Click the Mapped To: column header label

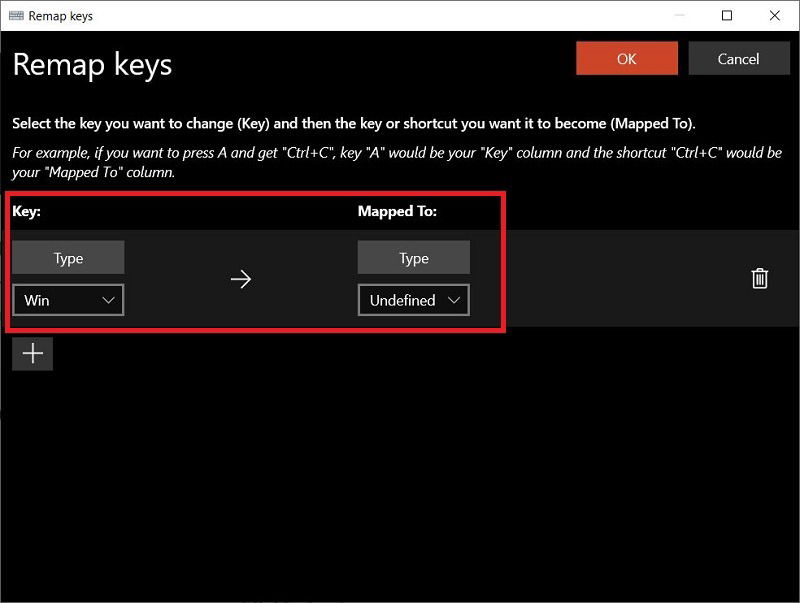[x=397, y=211]
